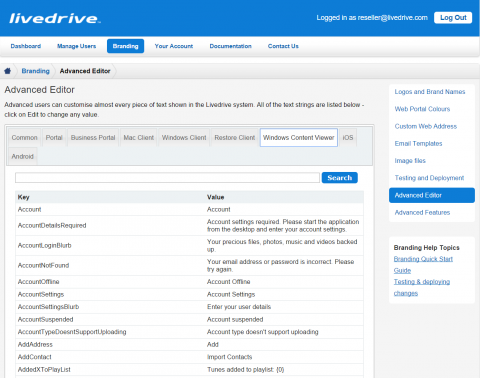Open Testing and Deployment page

coord(429,178)
